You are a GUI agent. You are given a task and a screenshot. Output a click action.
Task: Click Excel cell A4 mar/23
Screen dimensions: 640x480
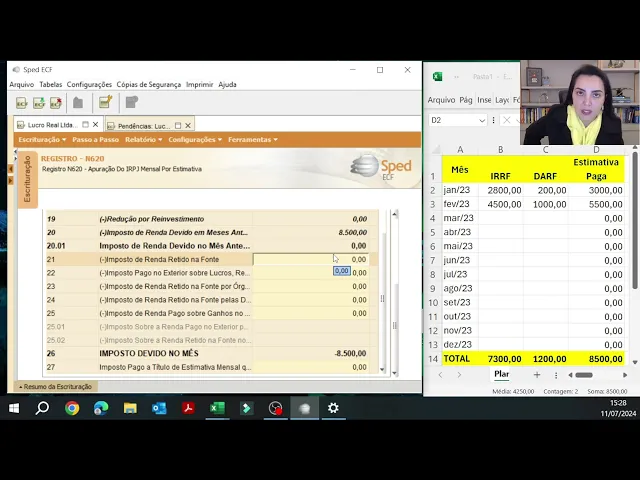coord(460,218)
